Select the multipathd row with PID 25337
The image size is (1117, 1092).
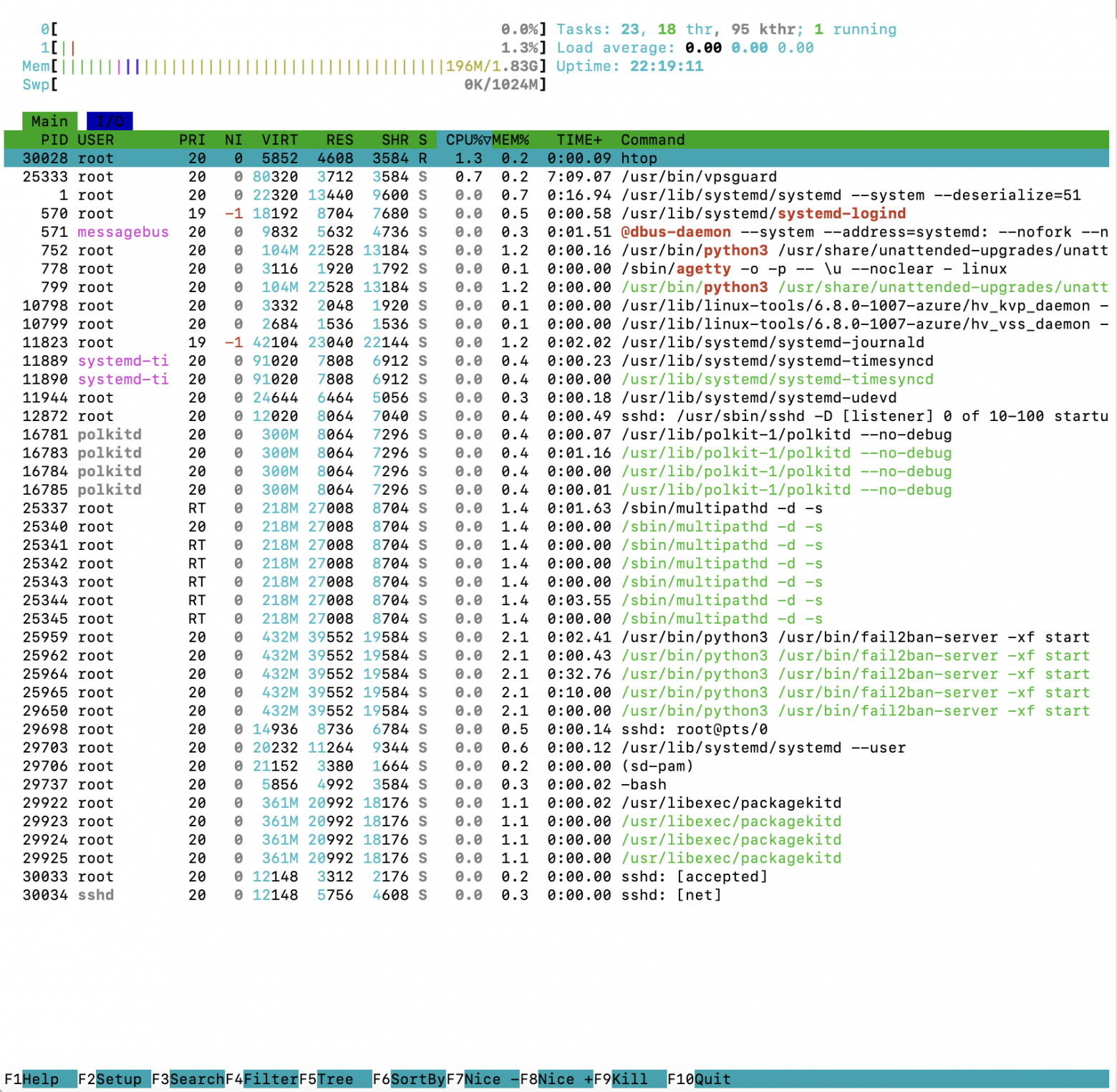(556, 508)
